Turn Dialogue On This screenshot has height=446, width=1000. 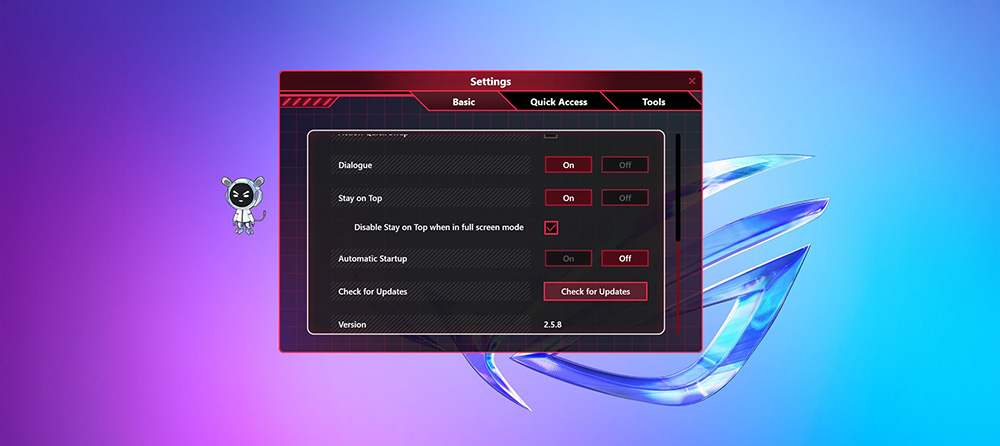click(x=568, y=165)
